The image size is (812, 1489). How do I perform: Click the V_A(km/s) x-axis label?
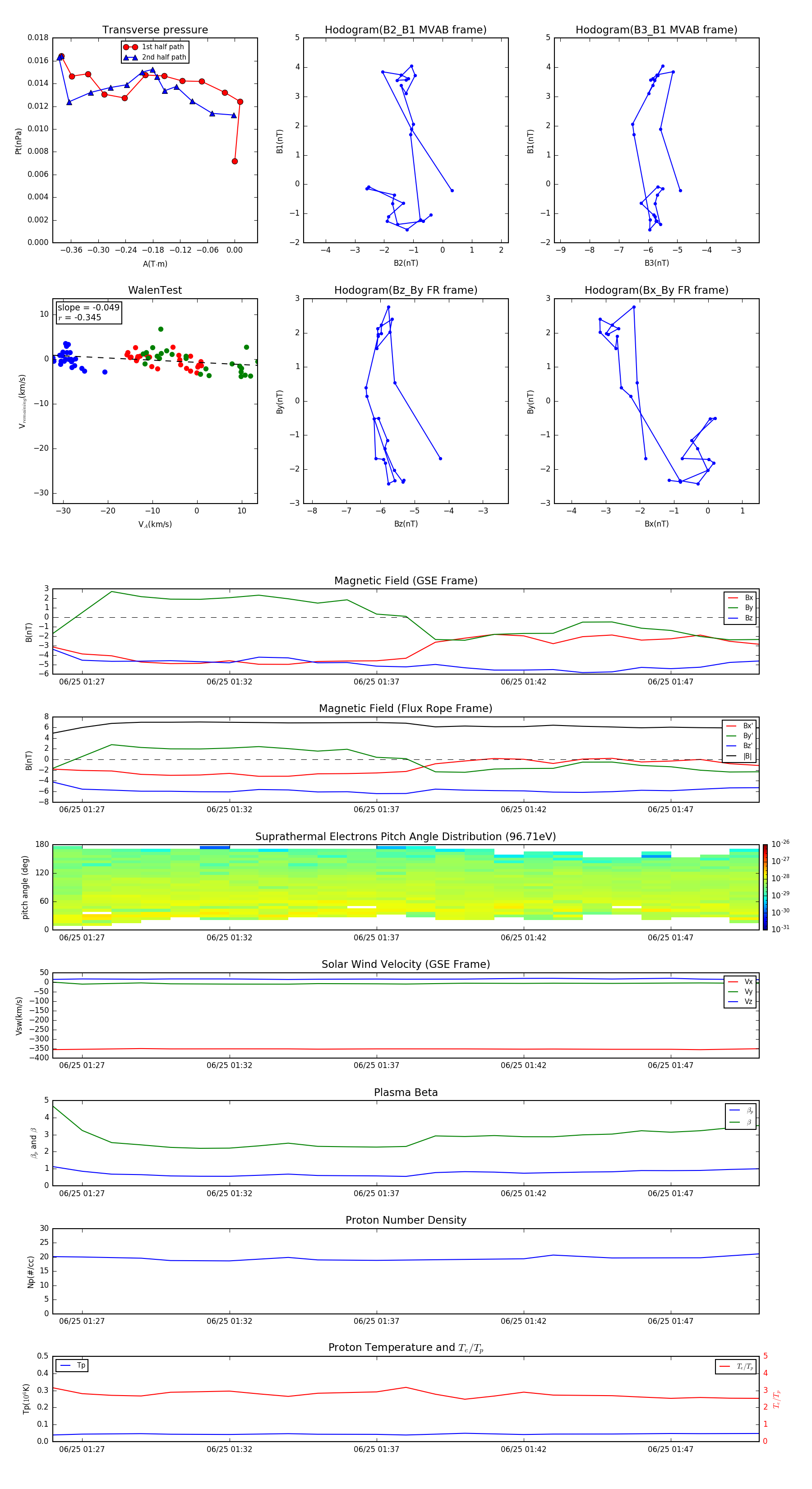[155, 524]
